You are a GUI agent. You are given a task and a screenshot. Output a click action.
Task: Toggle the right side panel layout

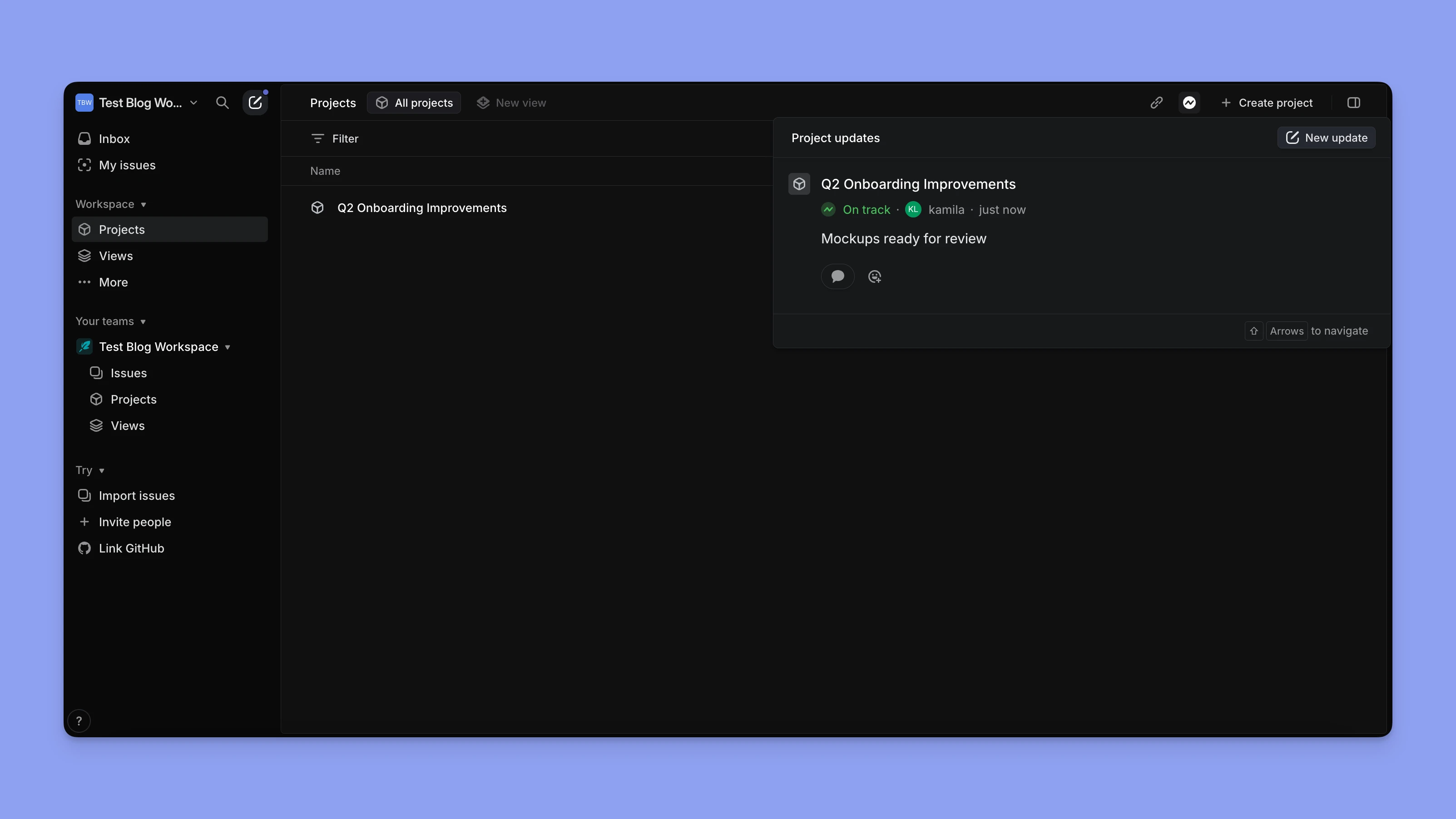(x=1355, y=103)
